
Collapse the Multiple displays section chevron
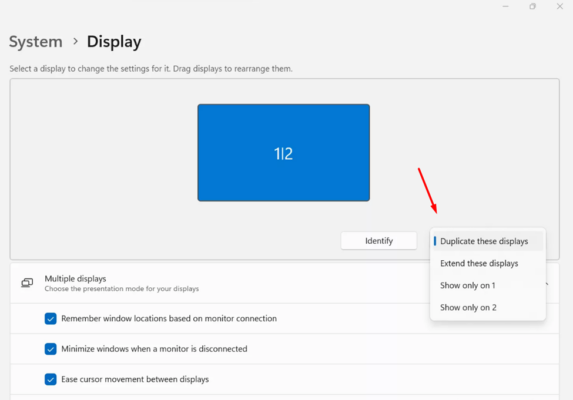547,283
